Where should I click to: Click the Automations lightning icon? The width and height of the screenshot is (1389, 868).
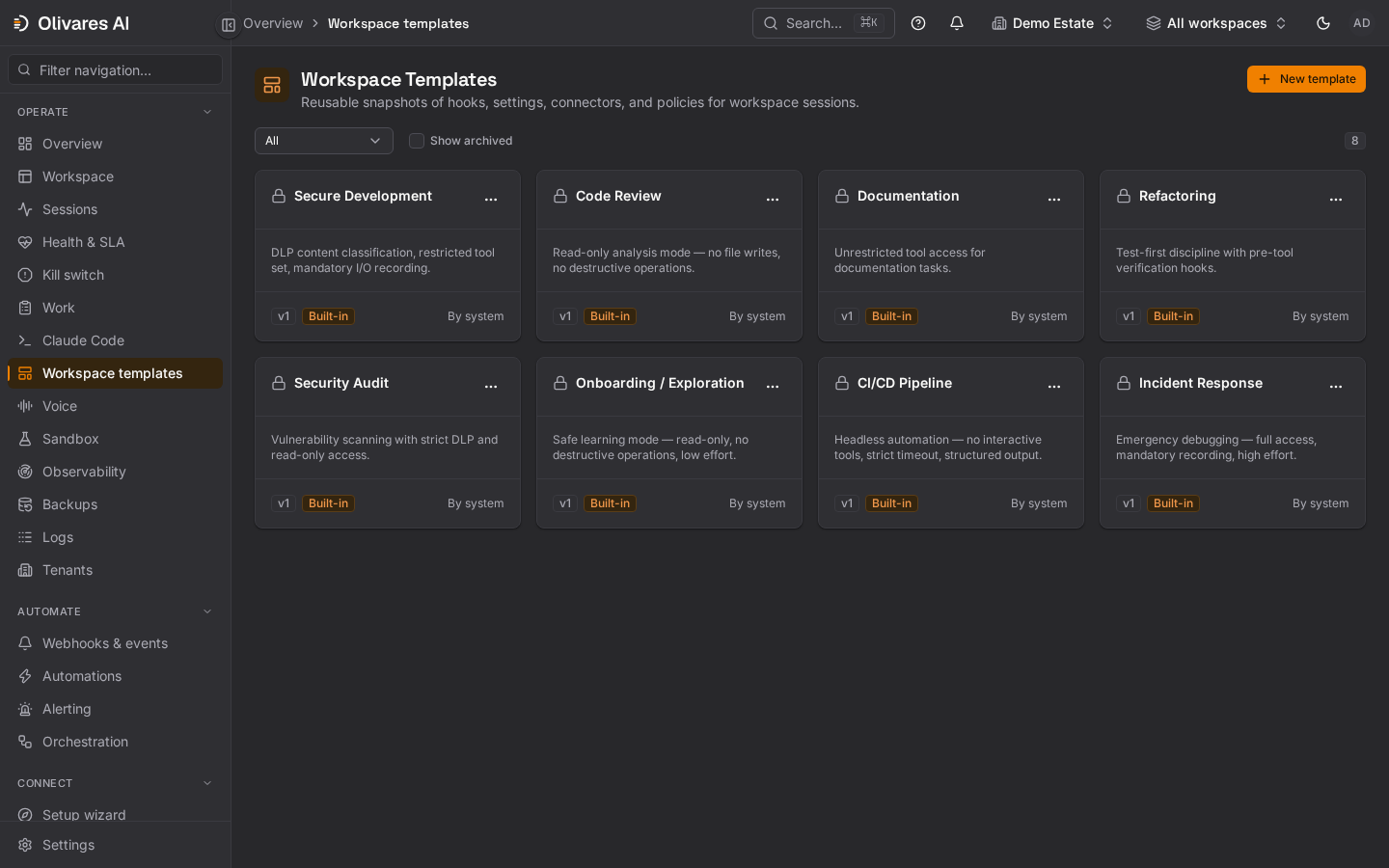25,676
